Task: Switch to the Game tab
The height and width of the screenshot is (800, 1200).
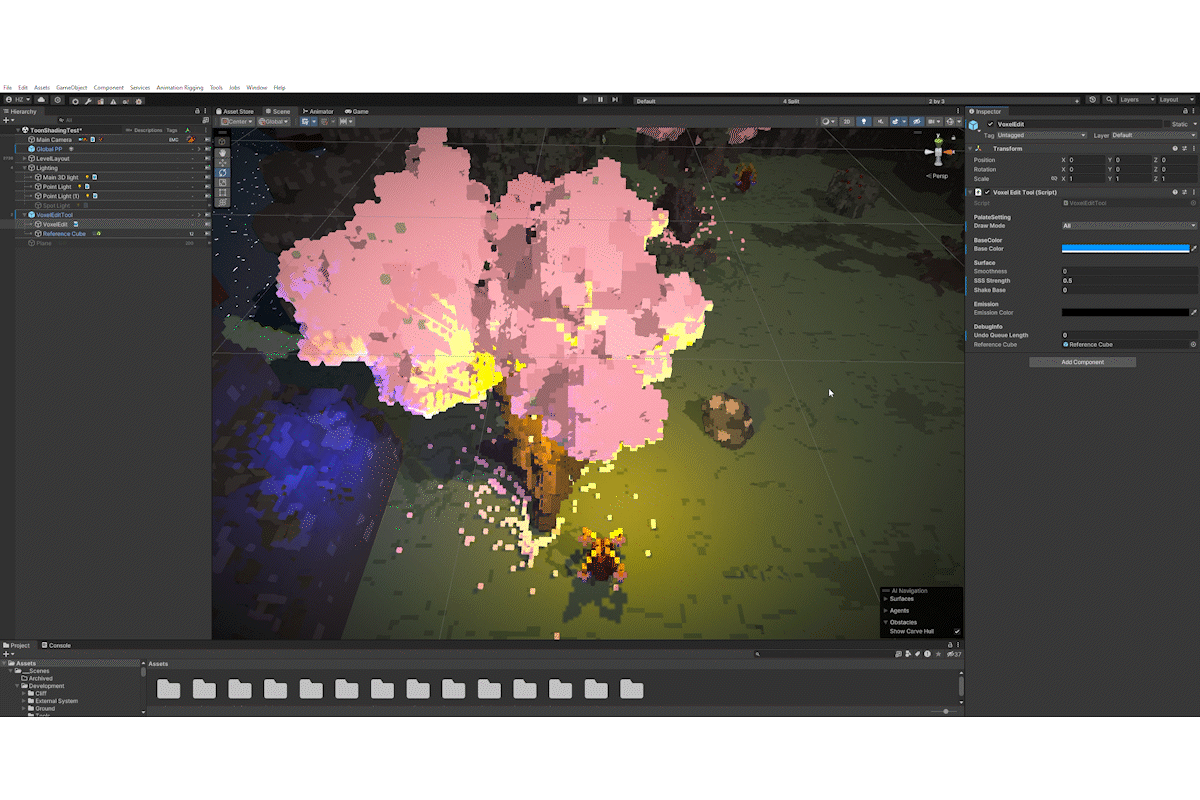Action: point(357,111)
